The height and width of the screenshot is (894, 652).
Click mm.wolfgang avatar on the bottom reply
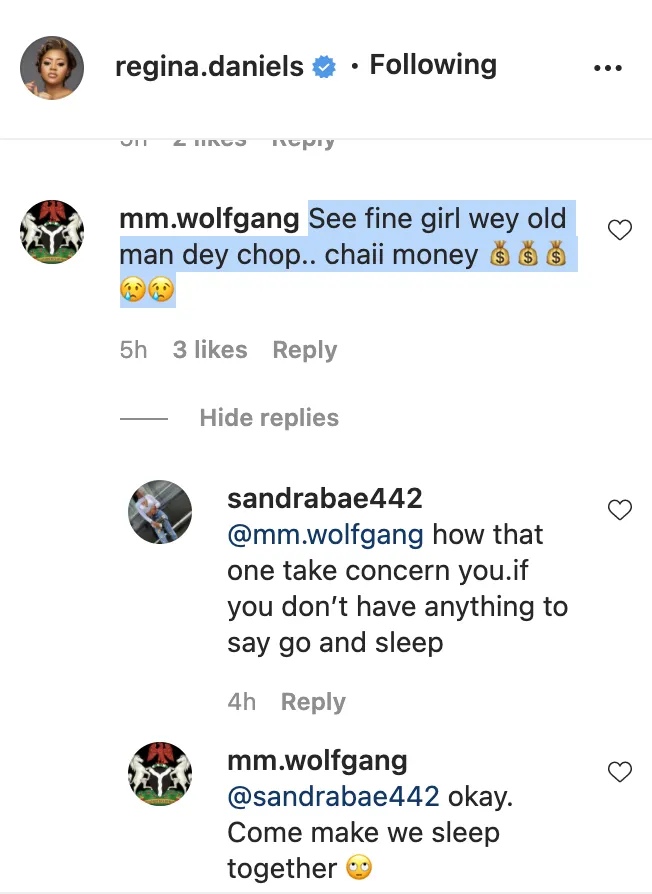tap(160, 773)
